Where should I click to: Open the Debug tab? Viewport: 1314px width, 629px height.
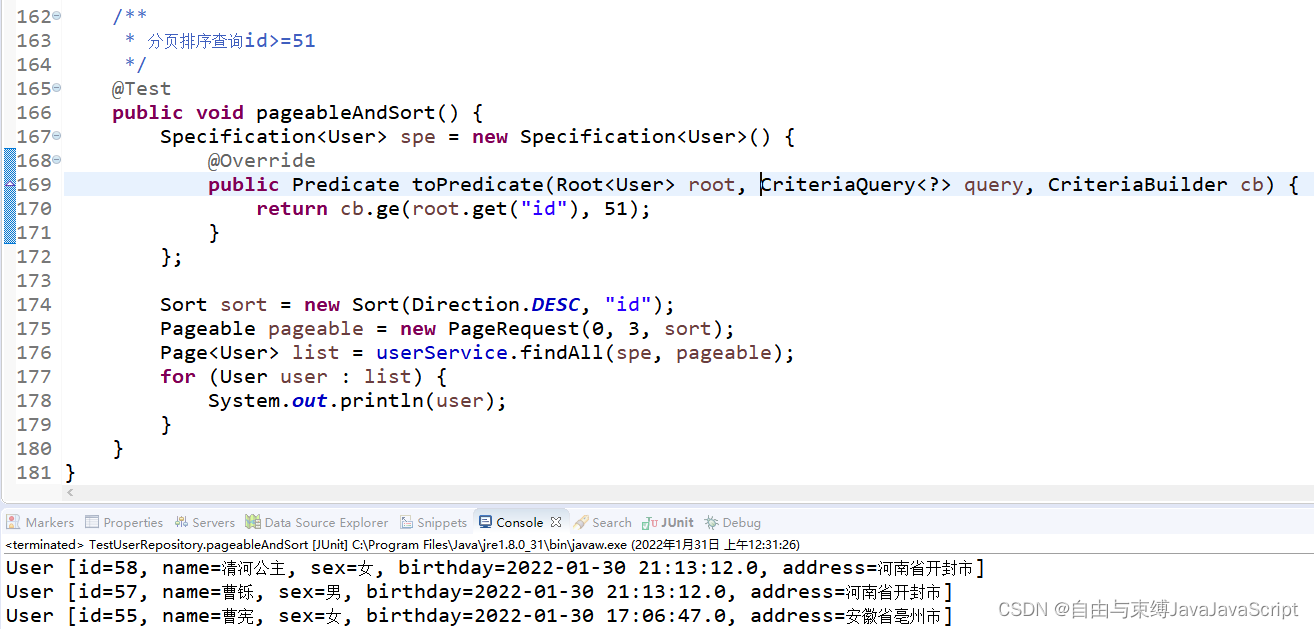point(733,522)
